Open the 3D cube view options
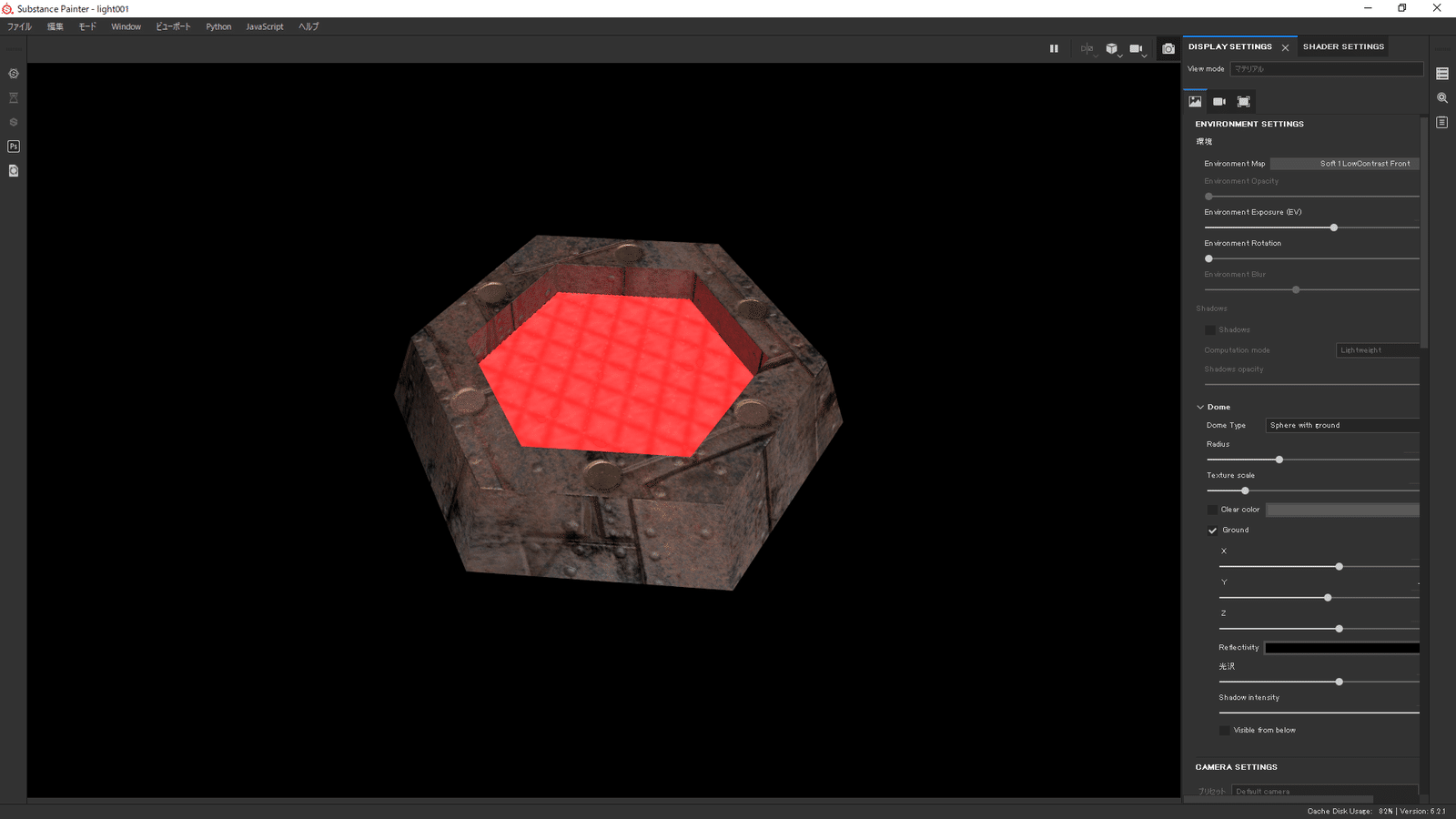This screenshot has height=819, width=1456. (1111, 48)
